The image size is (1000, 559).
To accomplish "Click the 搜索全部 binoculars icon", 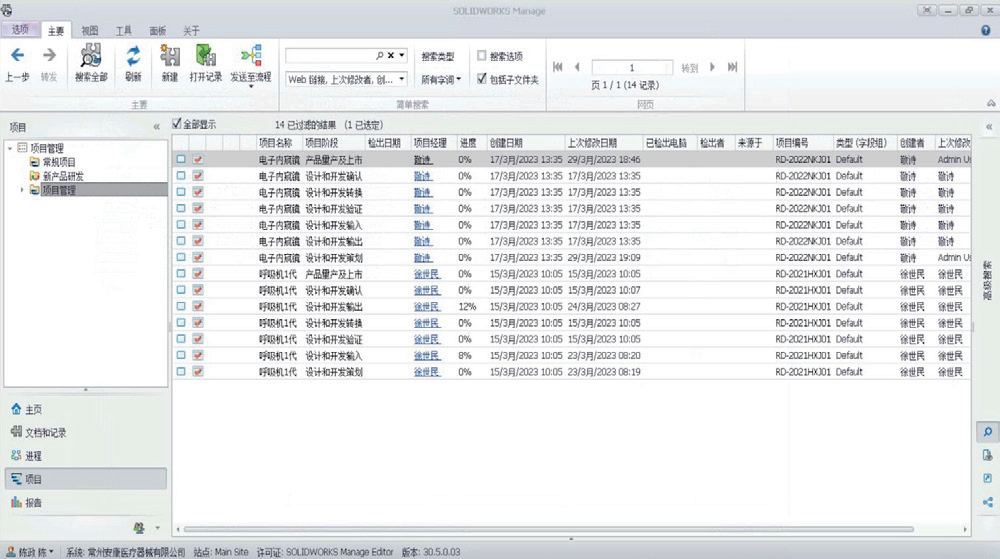I will click(91, 56).
